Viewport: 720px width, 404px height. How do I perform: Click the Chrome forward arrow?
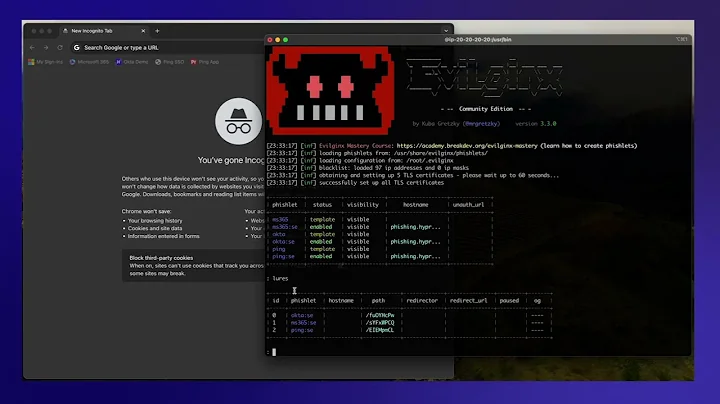click(46, 47)
